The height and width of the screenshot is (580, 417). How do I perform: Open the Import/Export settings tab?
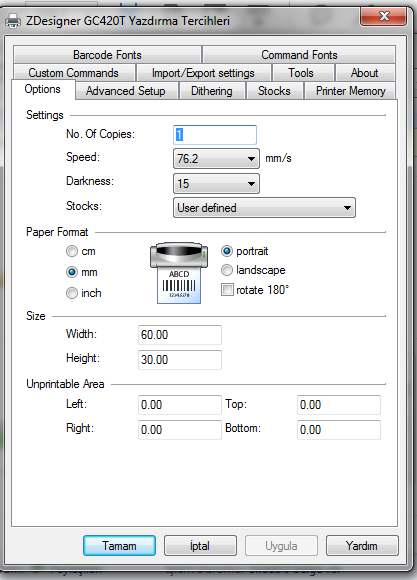203,73
